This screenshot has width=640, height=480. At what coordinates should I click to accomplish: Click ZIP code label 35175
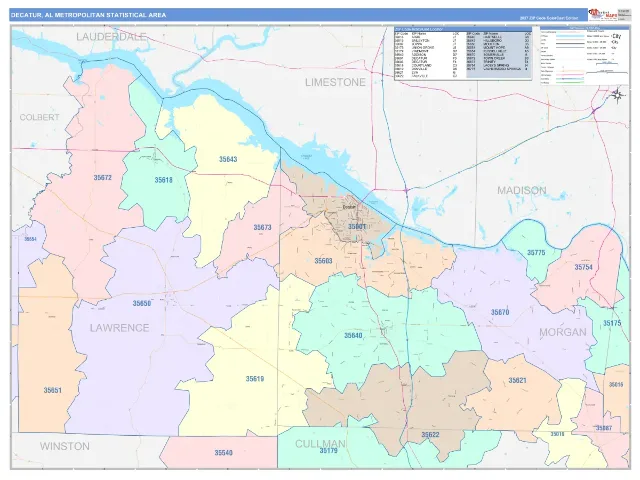click(612, 323)
